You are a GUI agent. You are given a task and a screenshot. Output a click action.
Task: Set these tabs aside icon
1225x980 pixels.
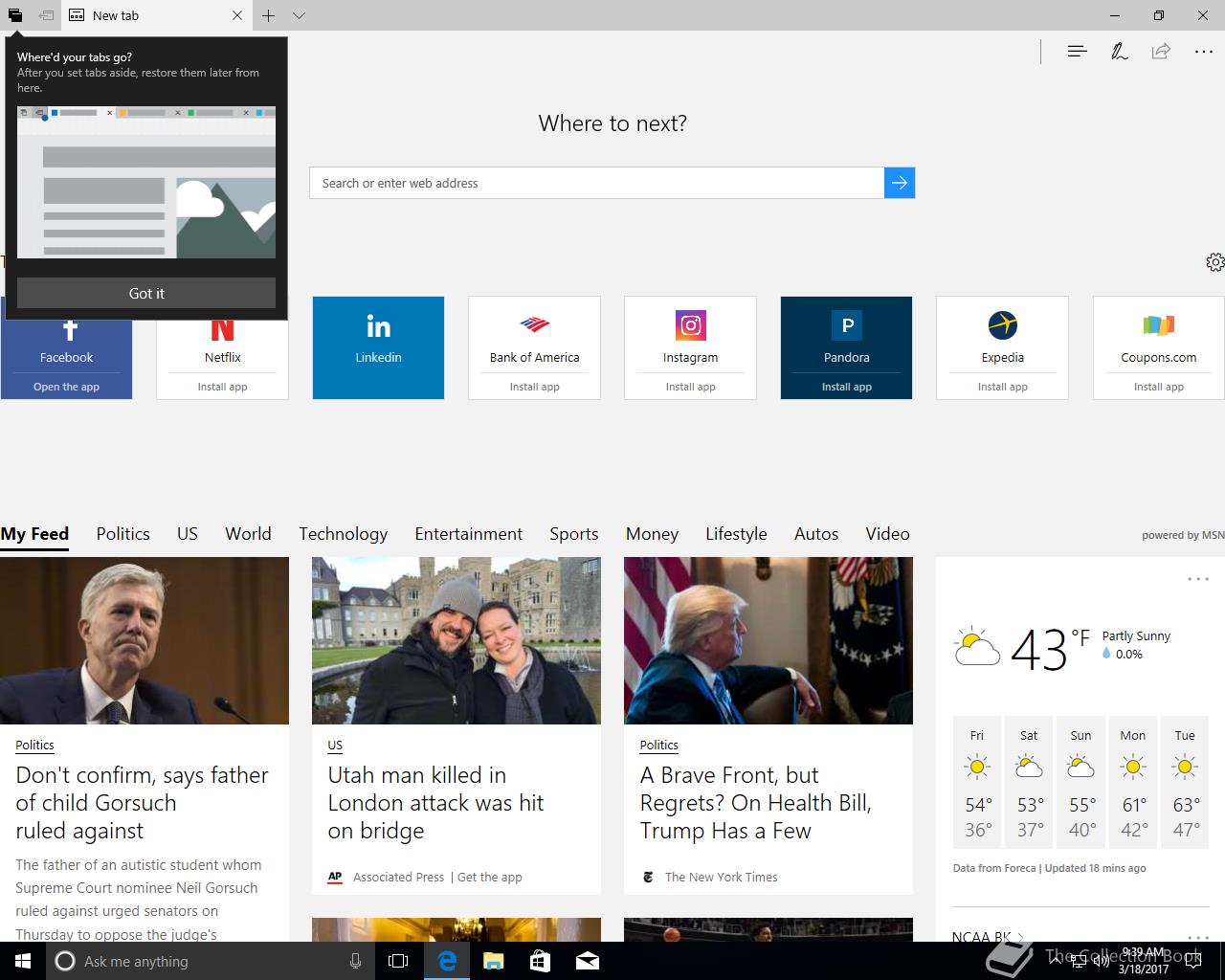point(46,15)
